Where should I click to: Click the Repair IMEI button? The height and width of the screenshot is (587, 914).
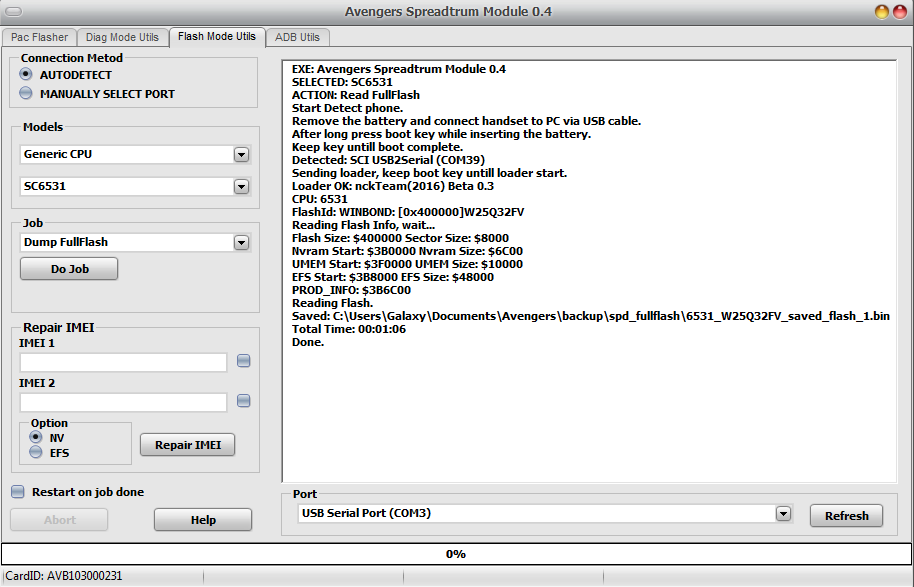(x=188, y=445)
